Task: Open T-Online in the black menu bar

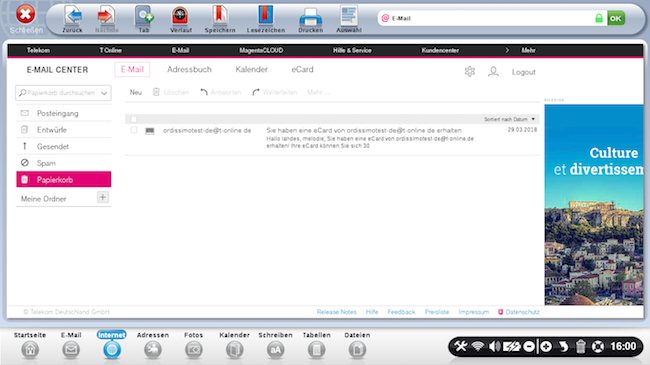Action: [110, 50]
